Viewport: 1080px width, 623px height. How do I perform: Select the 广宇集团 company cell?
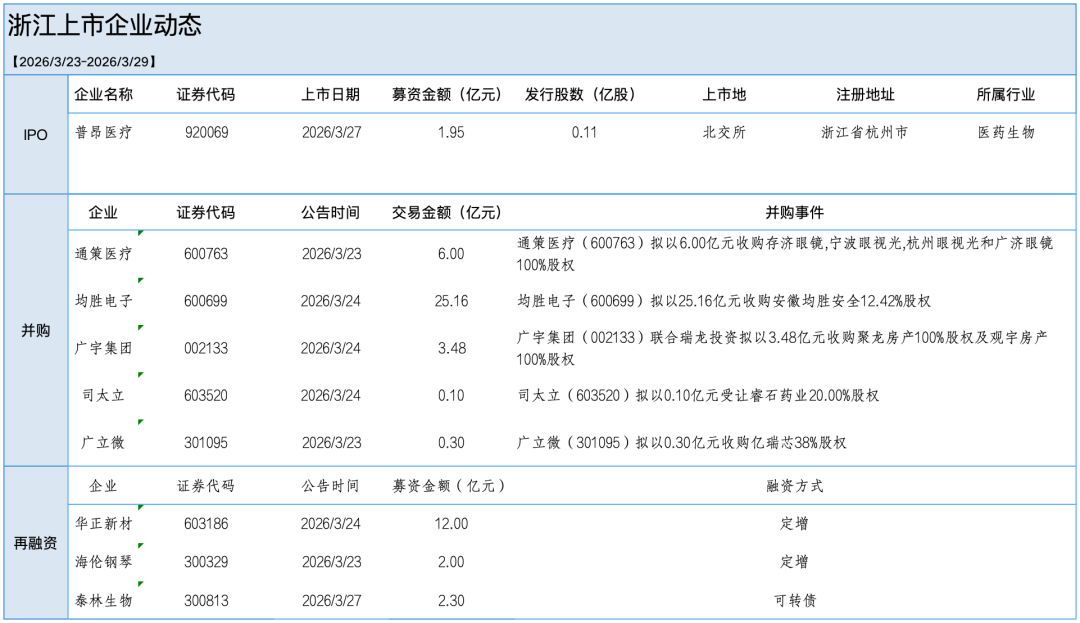103,348
